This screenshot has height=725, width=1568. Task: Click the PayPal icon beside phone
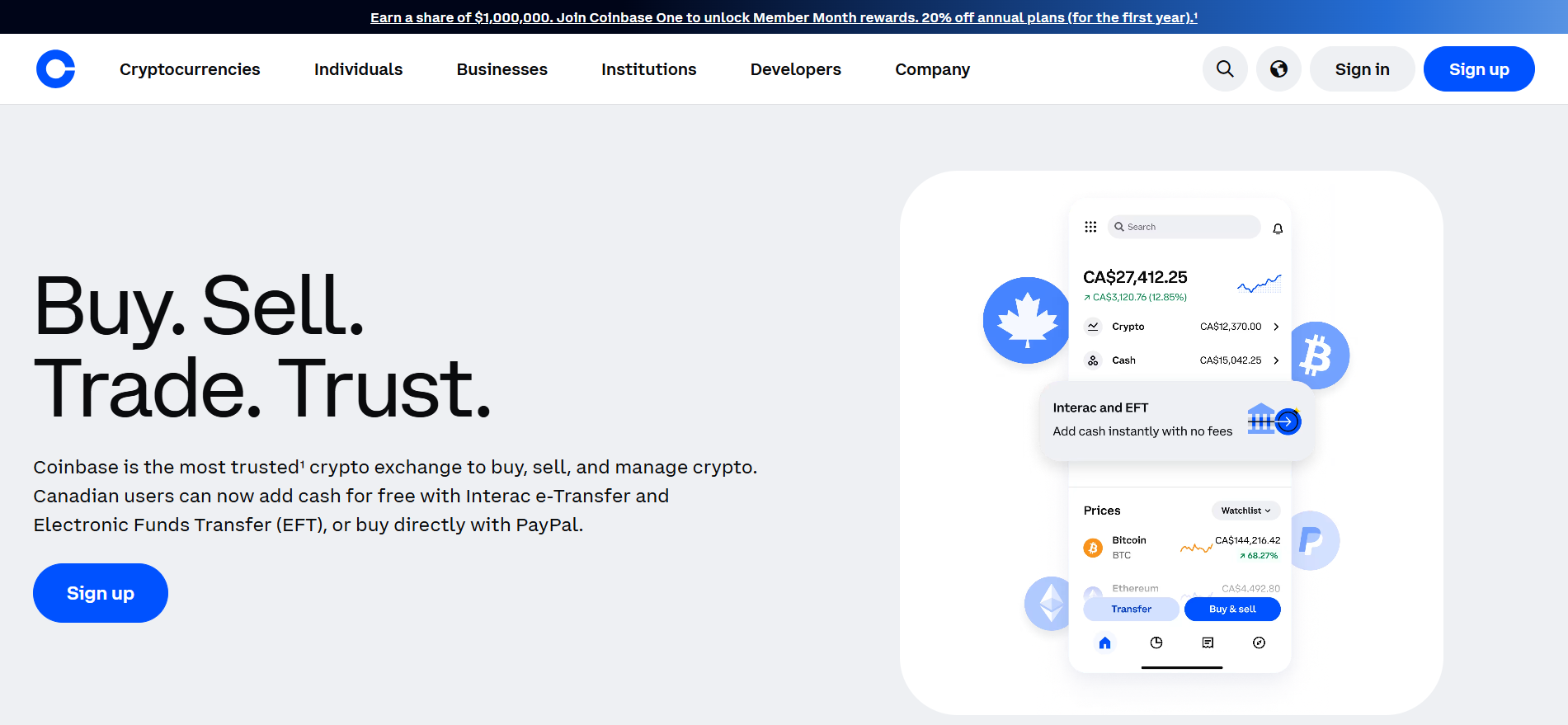click(1314, 540)
